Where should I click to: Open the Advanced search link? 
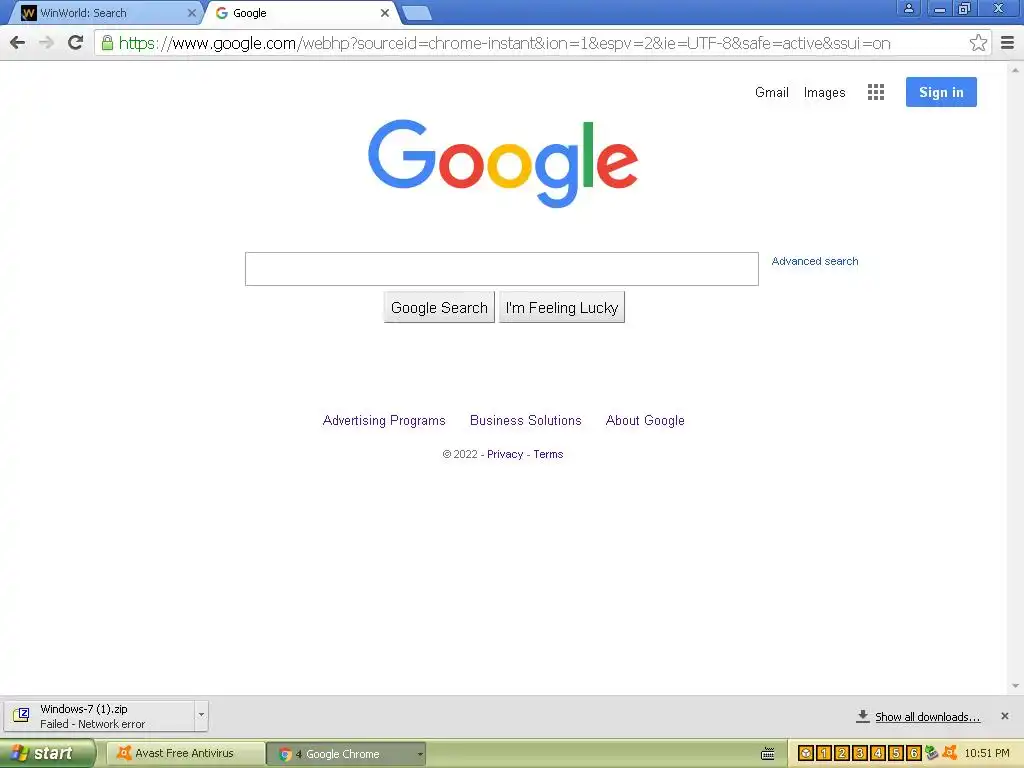pyautogui.click(x=814, y=261)
